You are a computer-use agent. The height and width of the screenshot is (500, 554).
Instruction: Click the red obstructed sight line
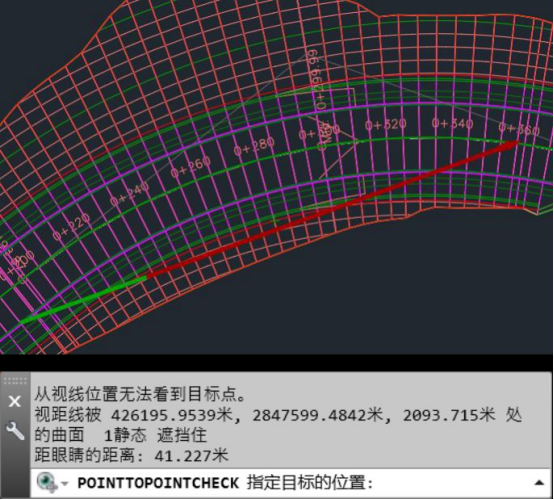pyautogui.click(x=332, y=208)
